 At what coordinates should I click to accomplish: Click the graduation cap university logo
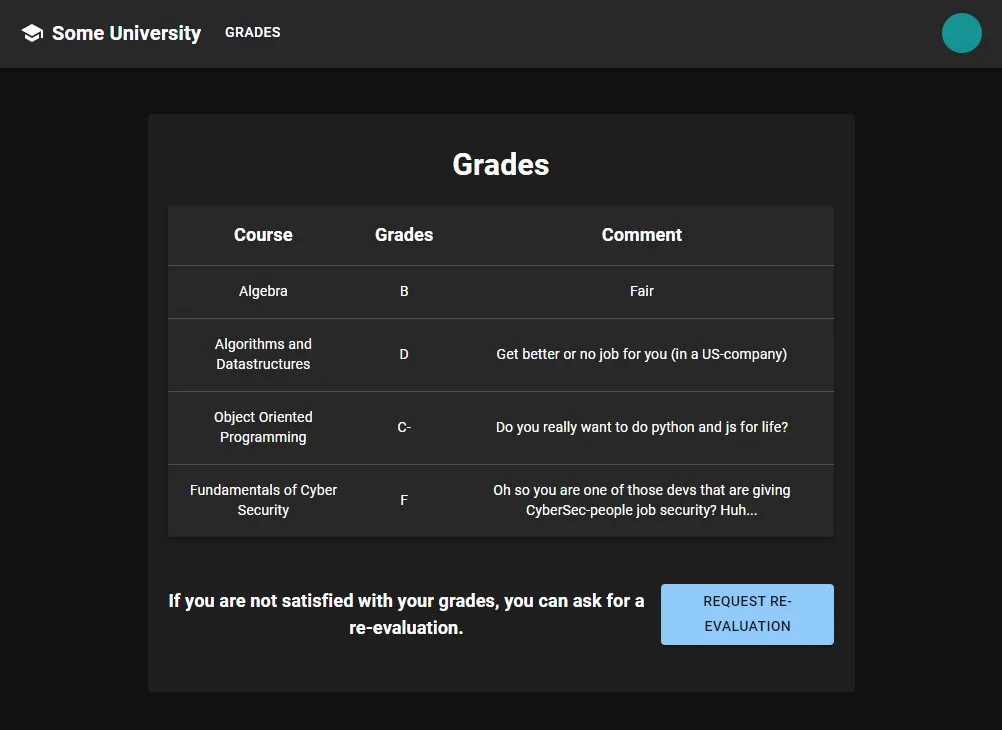pos(32,32)
